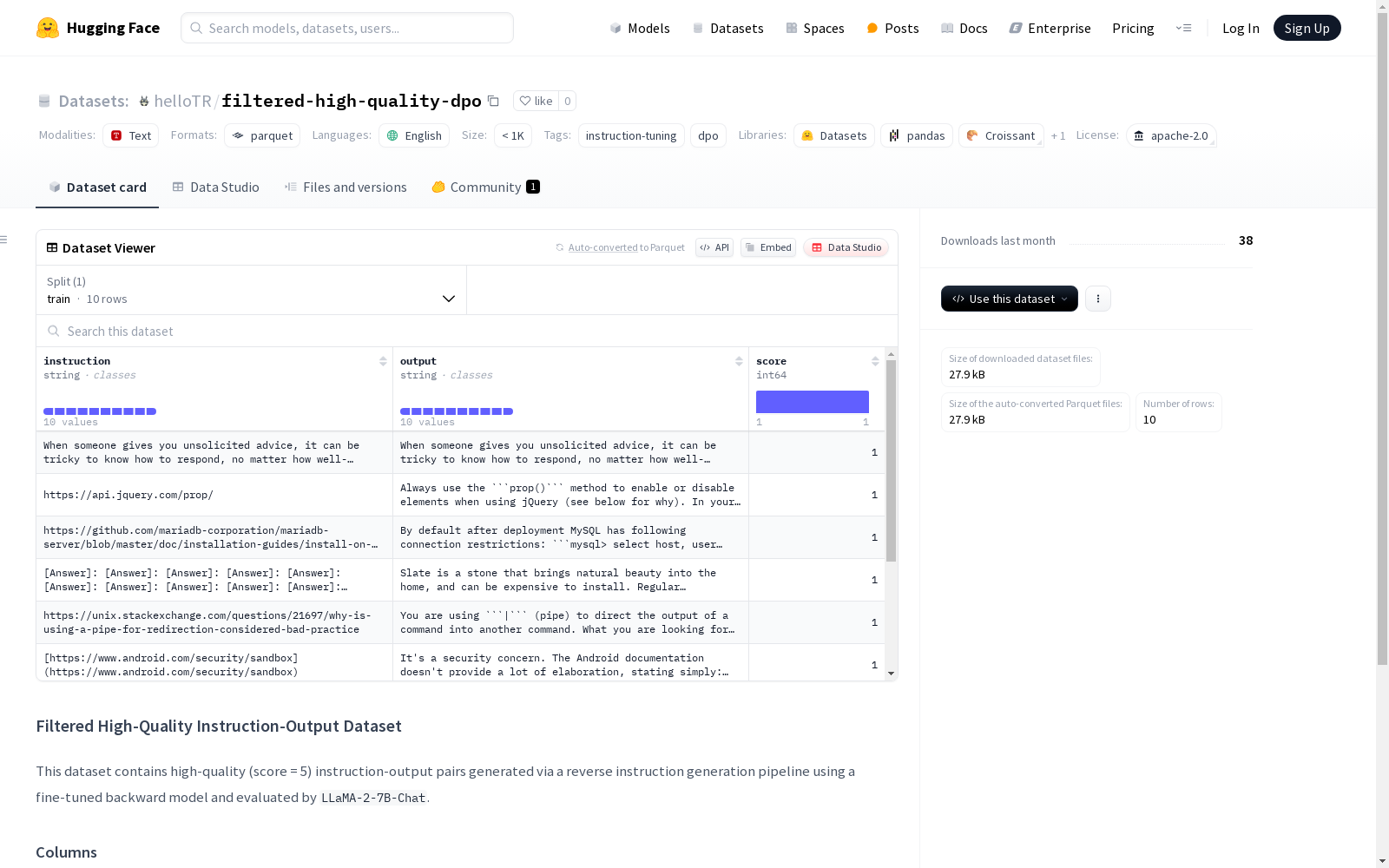
Task: Click the instruction column distribution bar
Action: [x=100, y=411]
